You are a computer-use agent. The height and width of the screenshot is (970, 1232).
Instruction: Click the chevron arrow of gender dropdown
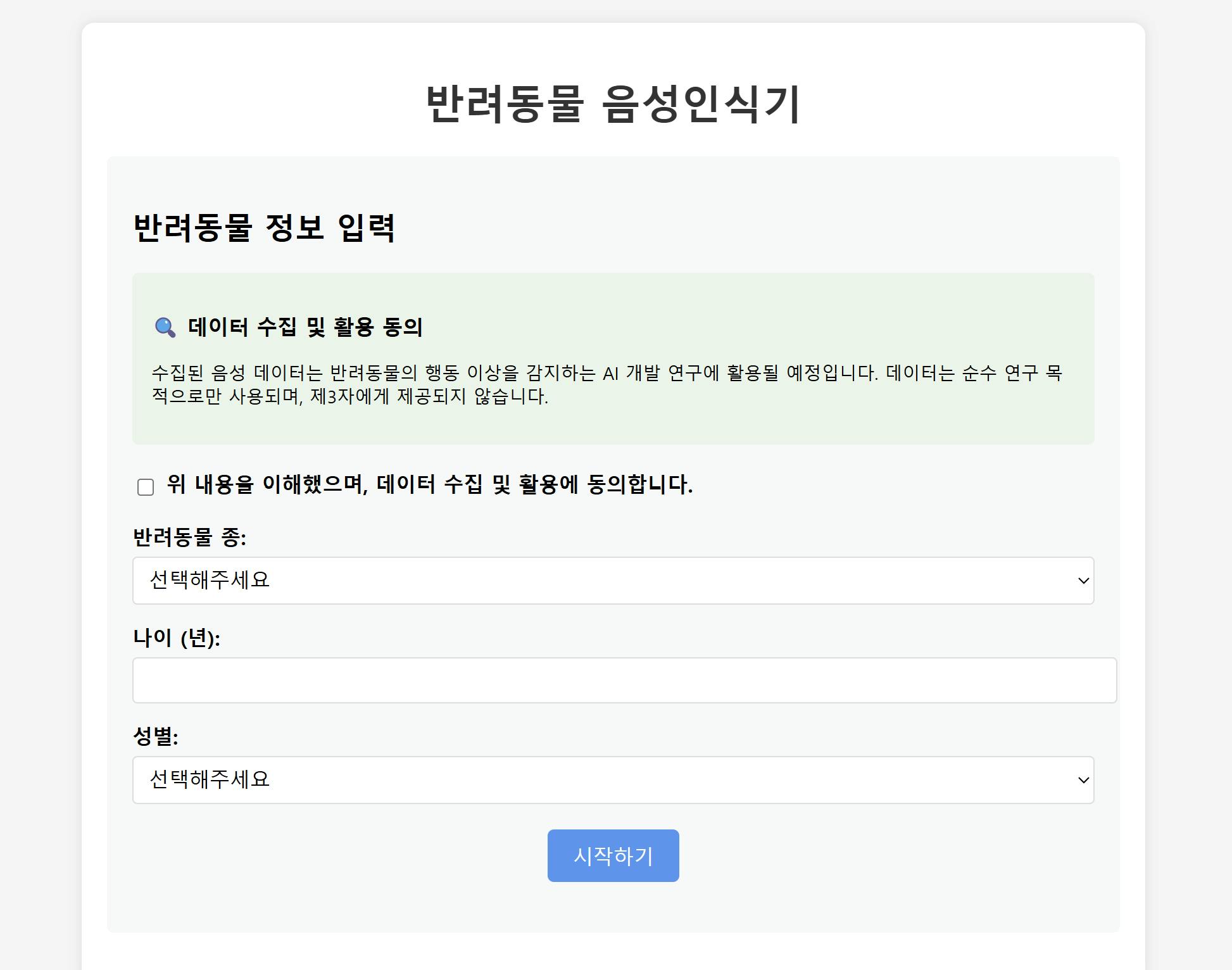coord(1083,780)
